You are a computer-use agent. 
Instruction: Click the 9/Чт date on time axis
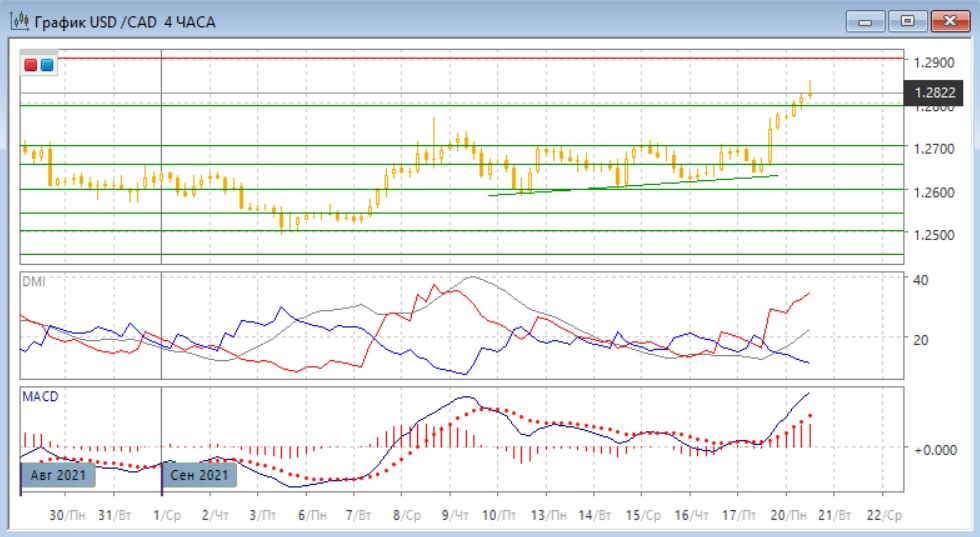tap(452, 514)
